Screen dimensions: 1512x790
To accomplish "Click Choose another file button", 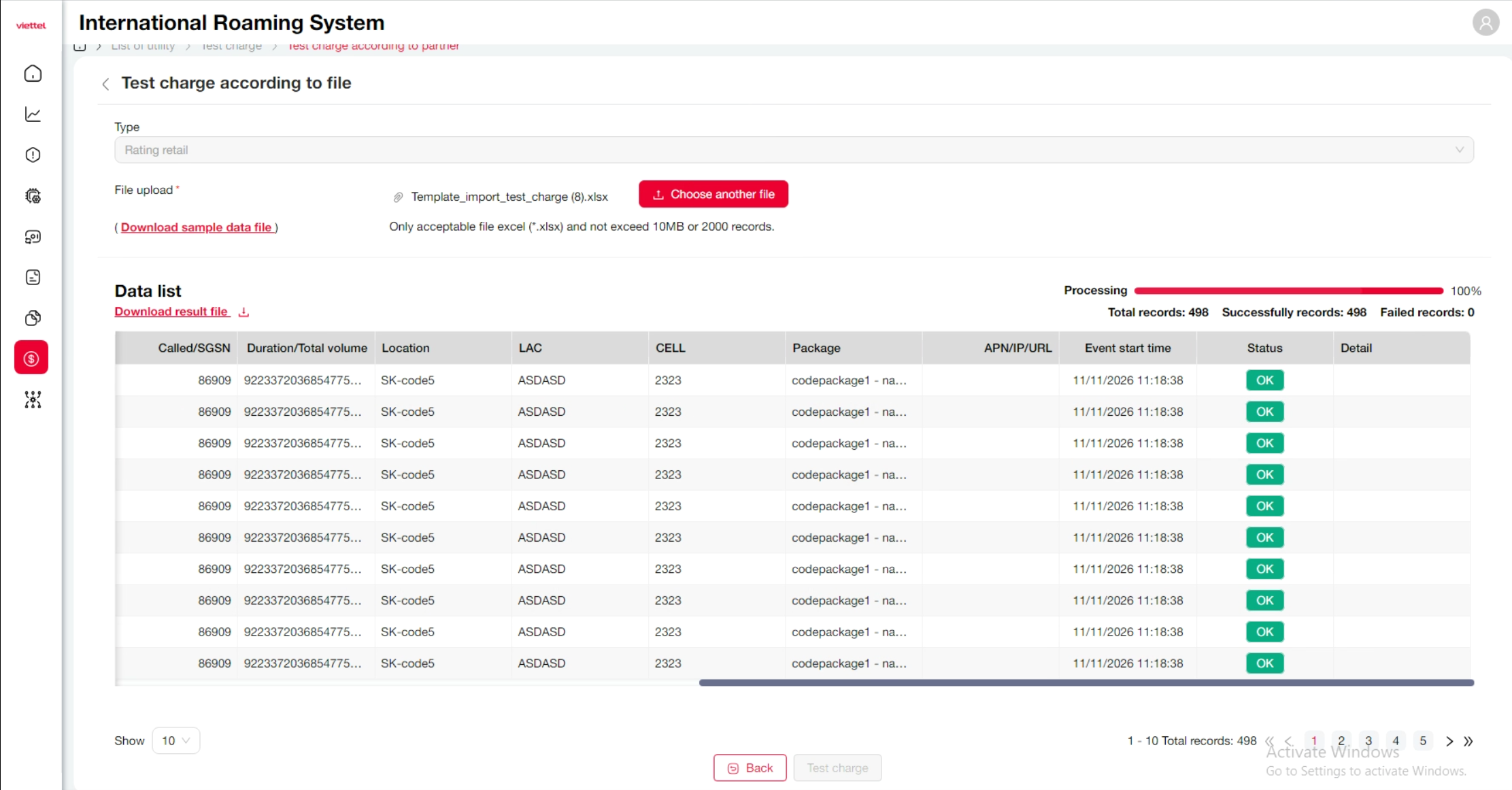I will tap(713, 194).
